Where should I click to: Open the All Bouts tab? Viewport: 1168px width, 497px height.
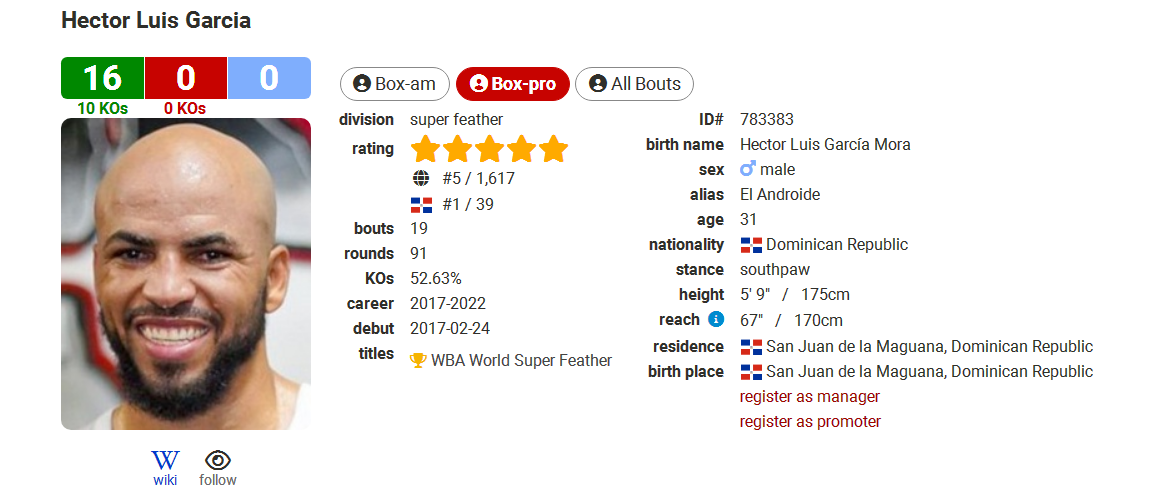coord(635,84)
